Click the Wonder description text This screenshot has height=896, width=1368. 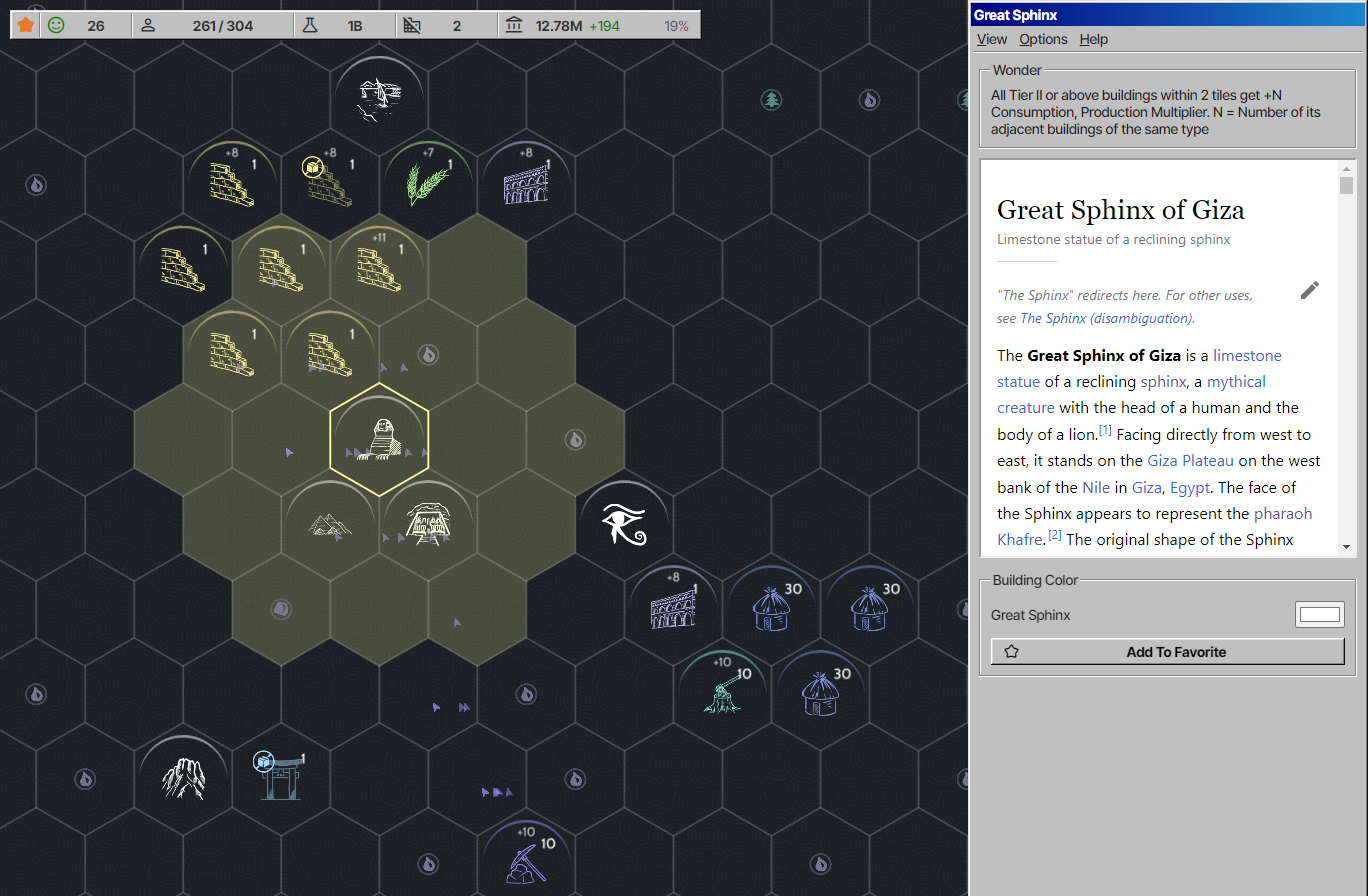[x=1156, y=112]
